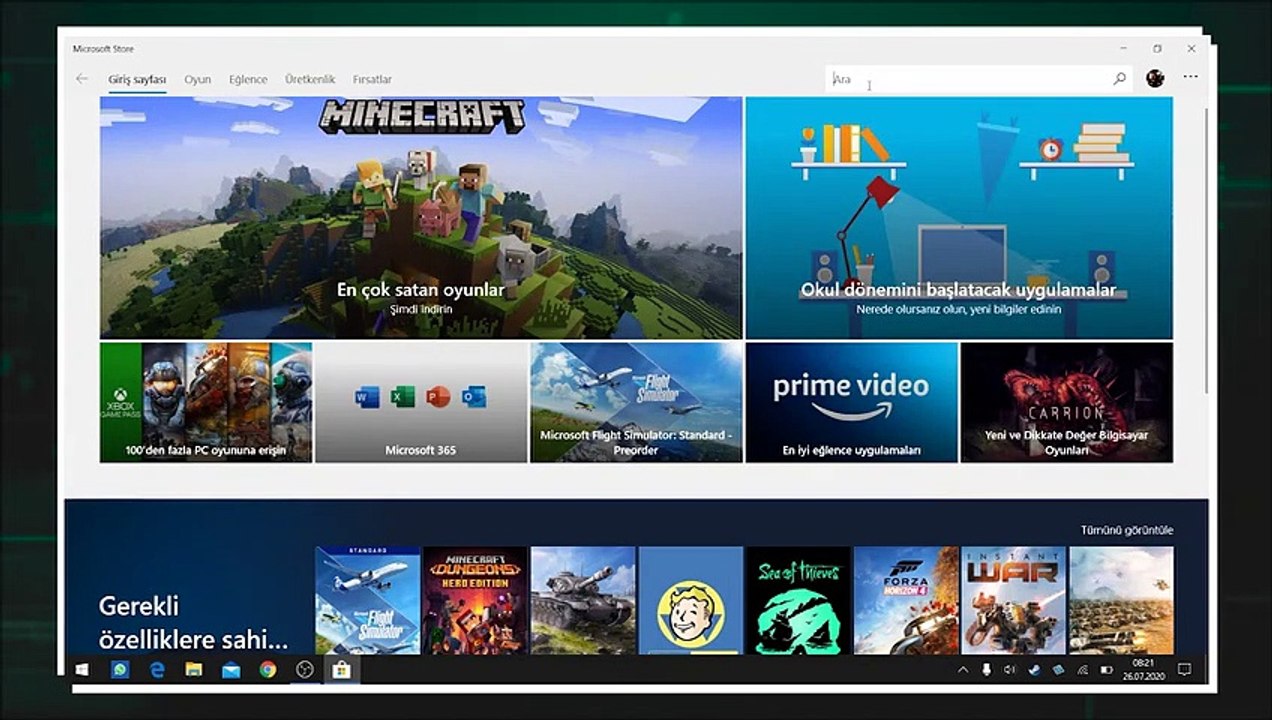
Task: Click the Excel icon in Microsoft 365 tile
Action: [402, 397]
